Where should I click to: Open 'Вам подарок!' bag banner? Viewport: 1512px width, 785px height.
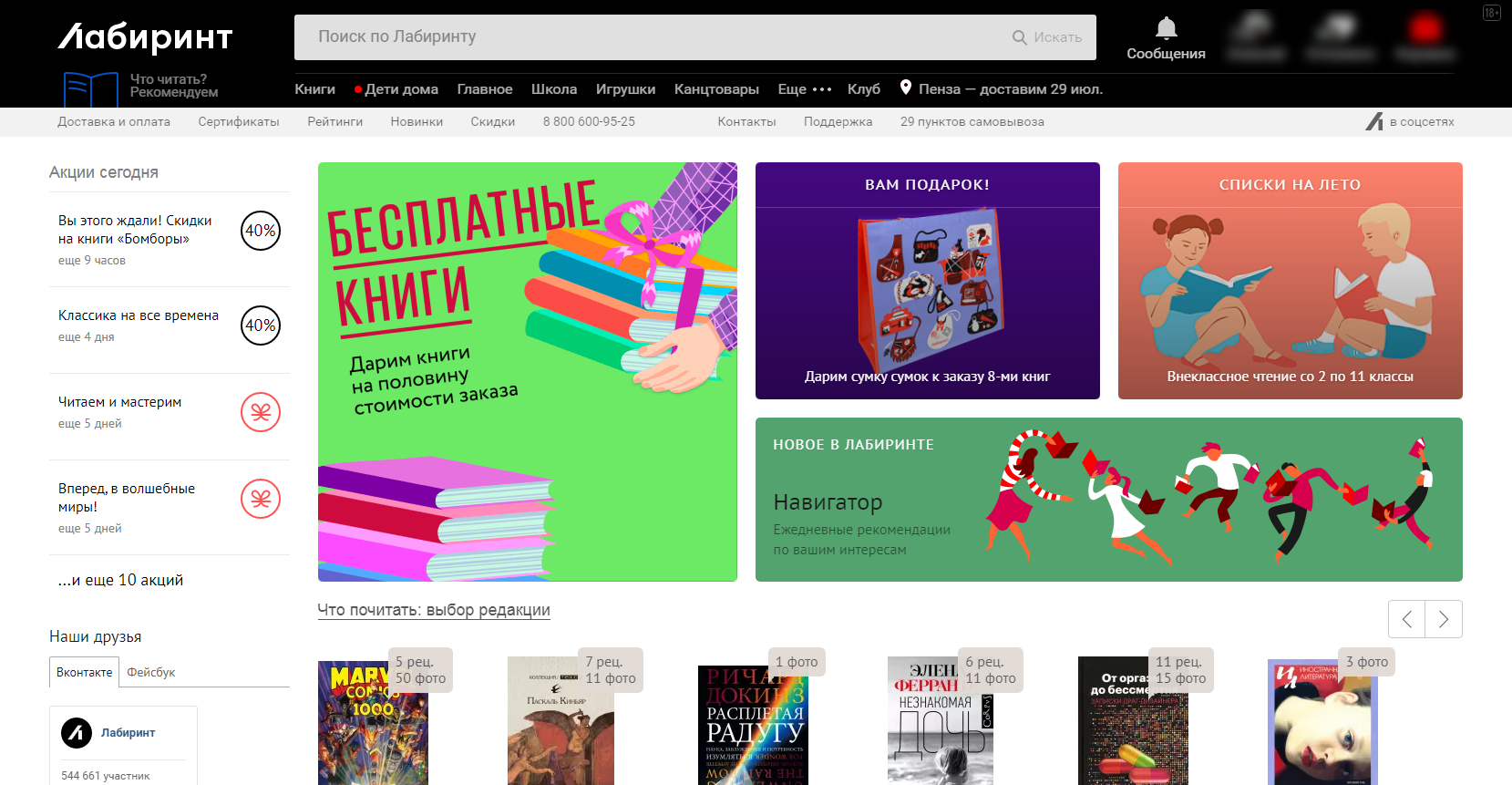click(x=928, y=281)
